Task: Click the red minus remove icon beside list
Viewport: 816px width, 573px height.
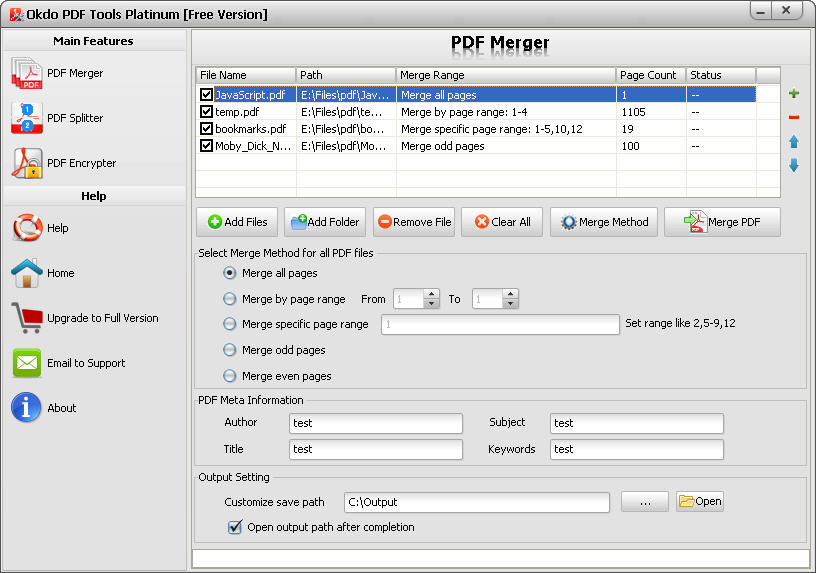Action: point(794,118)
